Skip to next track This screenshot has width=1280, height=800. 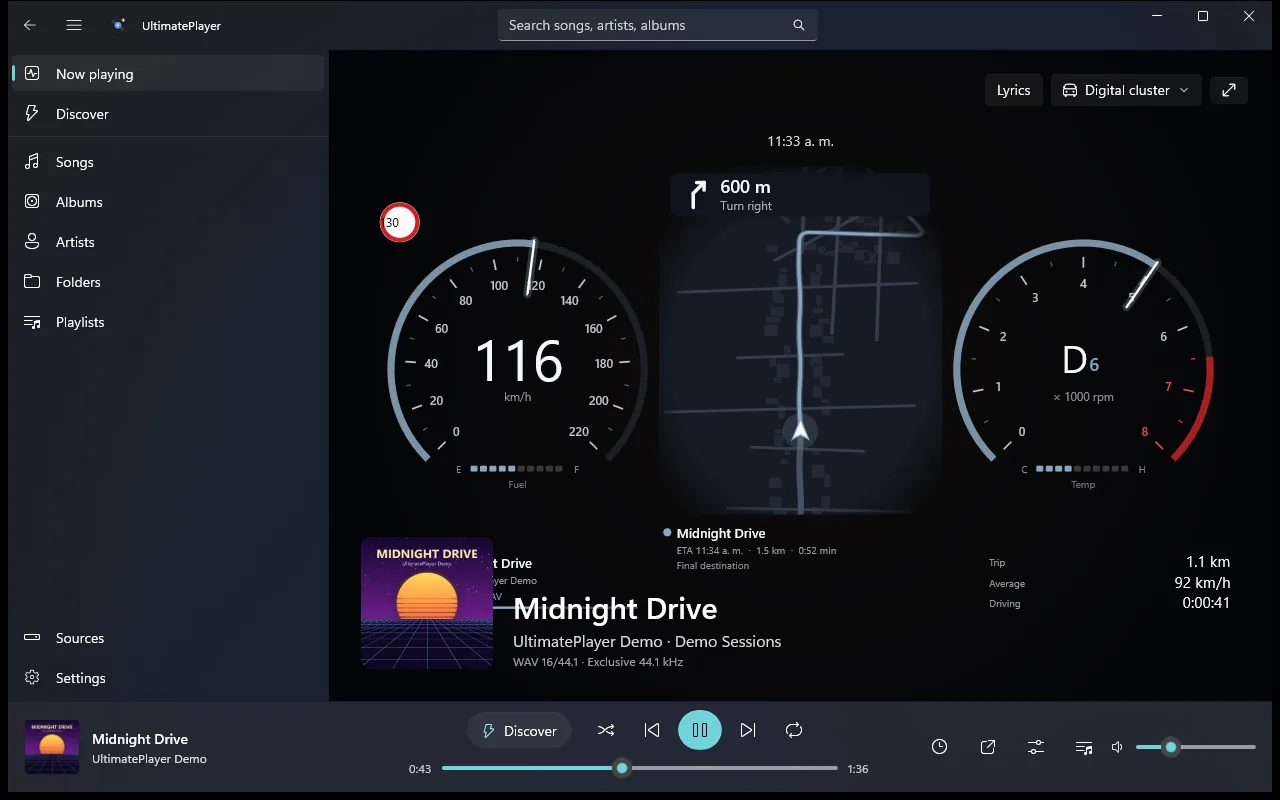coord(748,730)
